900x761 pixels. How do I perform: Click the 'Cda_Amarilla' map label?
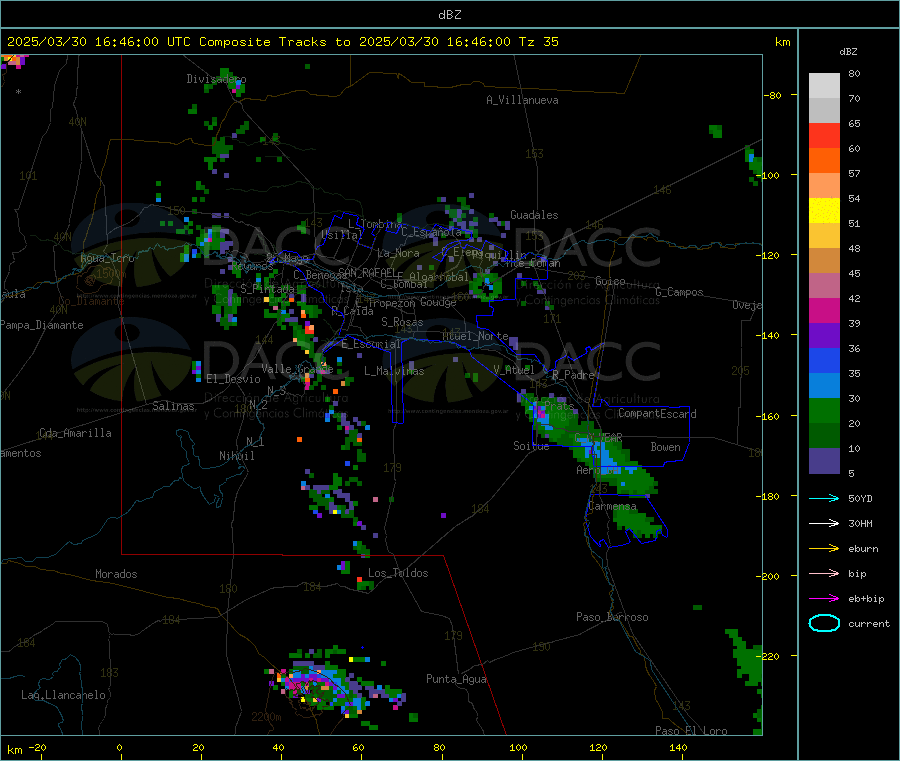tap(76, 433)
